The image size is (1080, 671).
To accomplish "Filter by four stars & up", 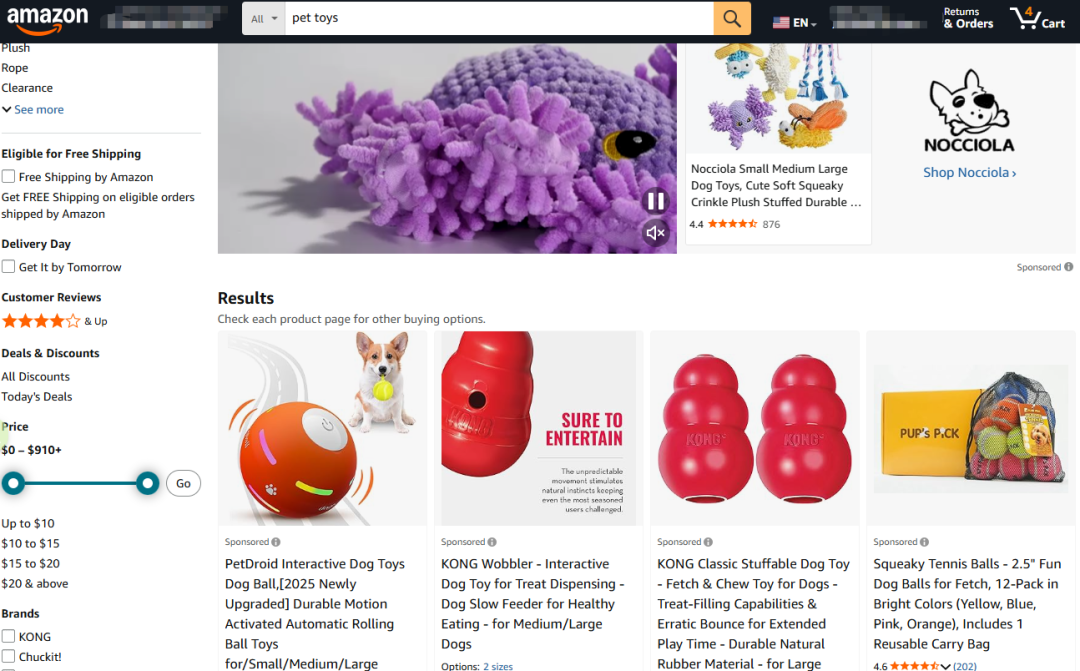I will (54, 321).
